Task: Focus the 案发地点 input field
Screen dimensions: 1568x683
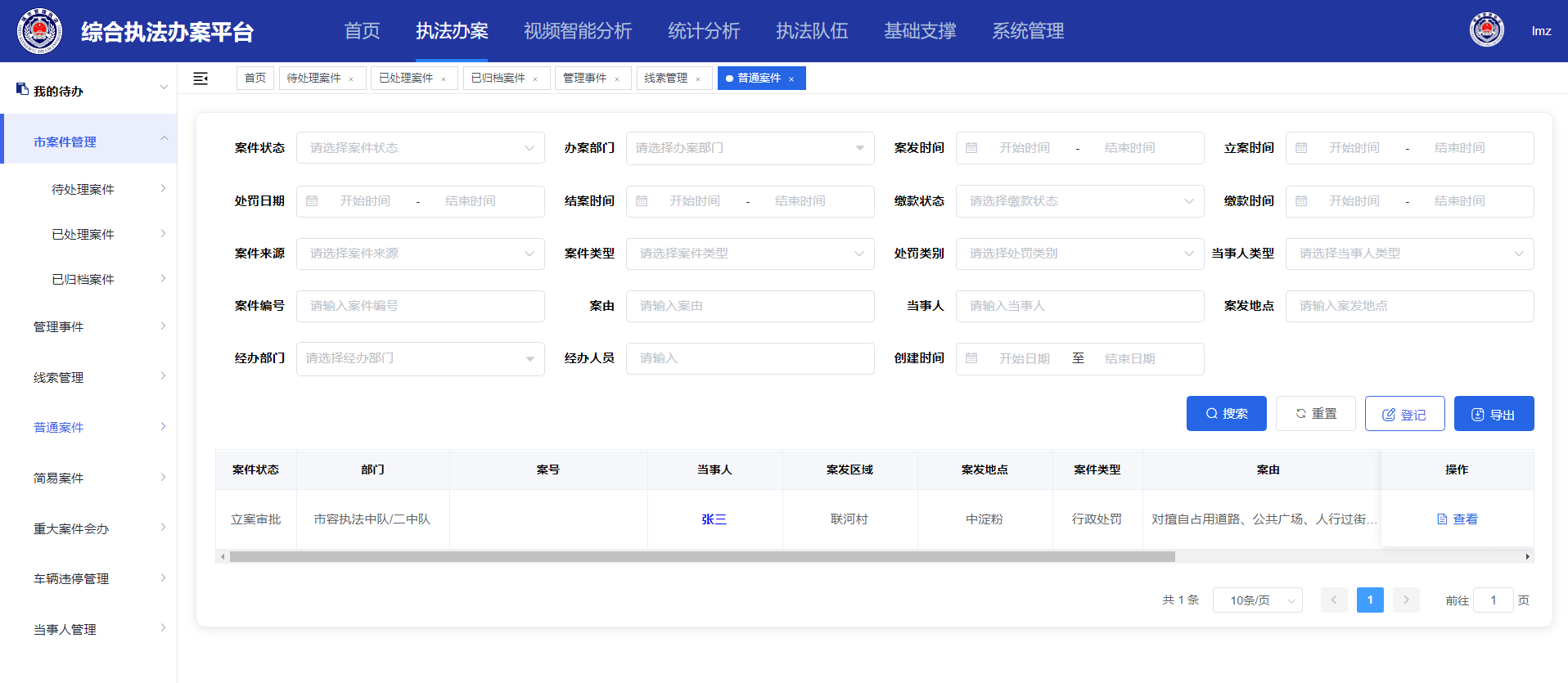Action: pyautogui.click(x=1409, y=306)
